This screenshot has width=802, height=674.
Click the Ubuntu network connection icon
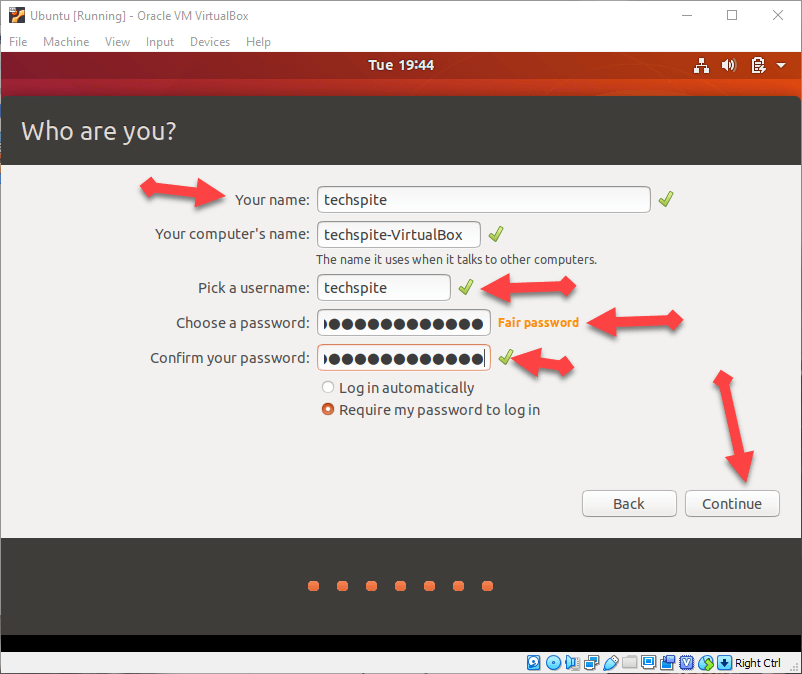coord(701,66)
